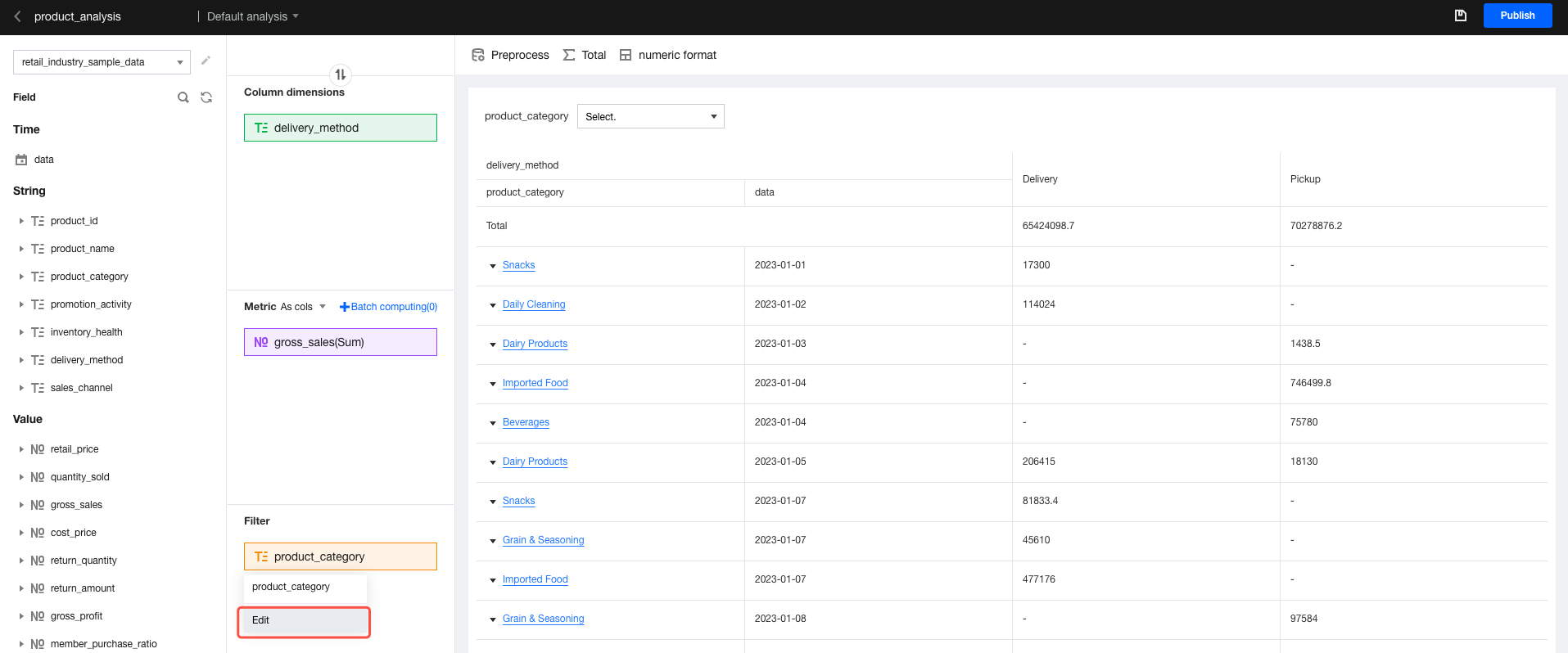Click the string type icon of product_name
Image resolution: width=1568 pixels, height=653 pixels.
38,249
